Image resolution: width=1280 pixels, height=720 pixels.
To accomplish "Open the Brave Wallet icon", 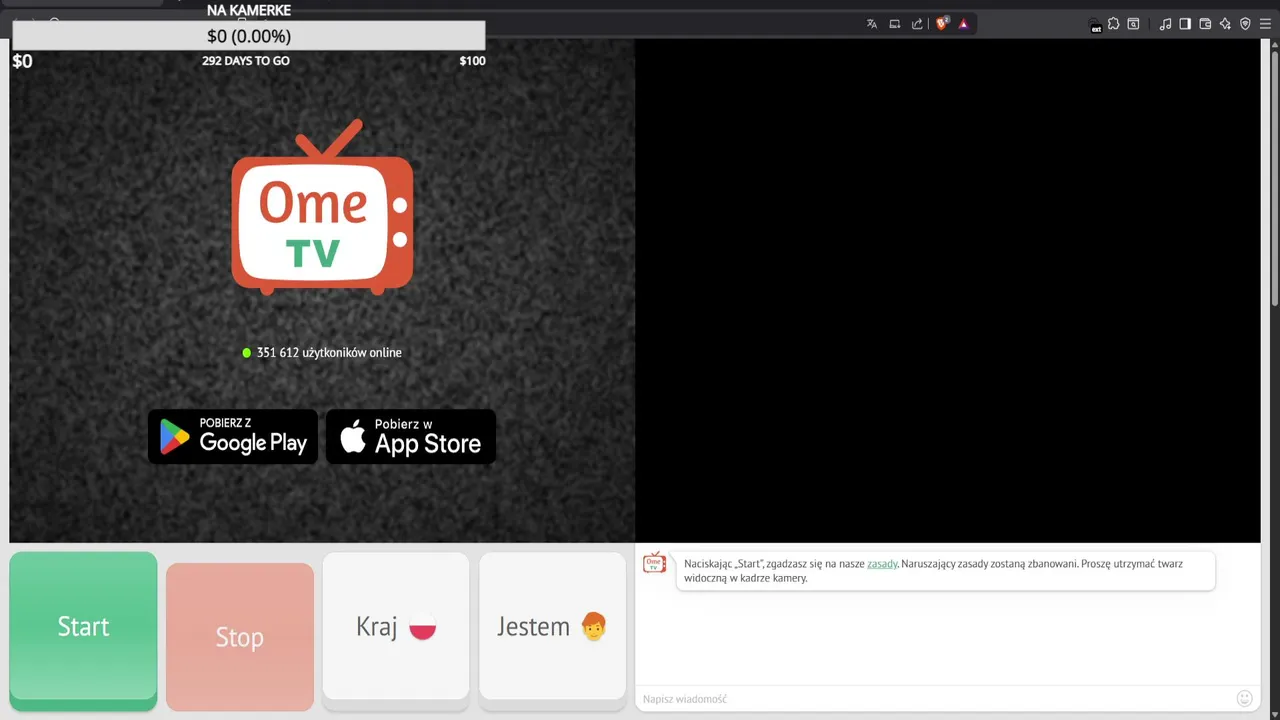I will coord(1205,24).
